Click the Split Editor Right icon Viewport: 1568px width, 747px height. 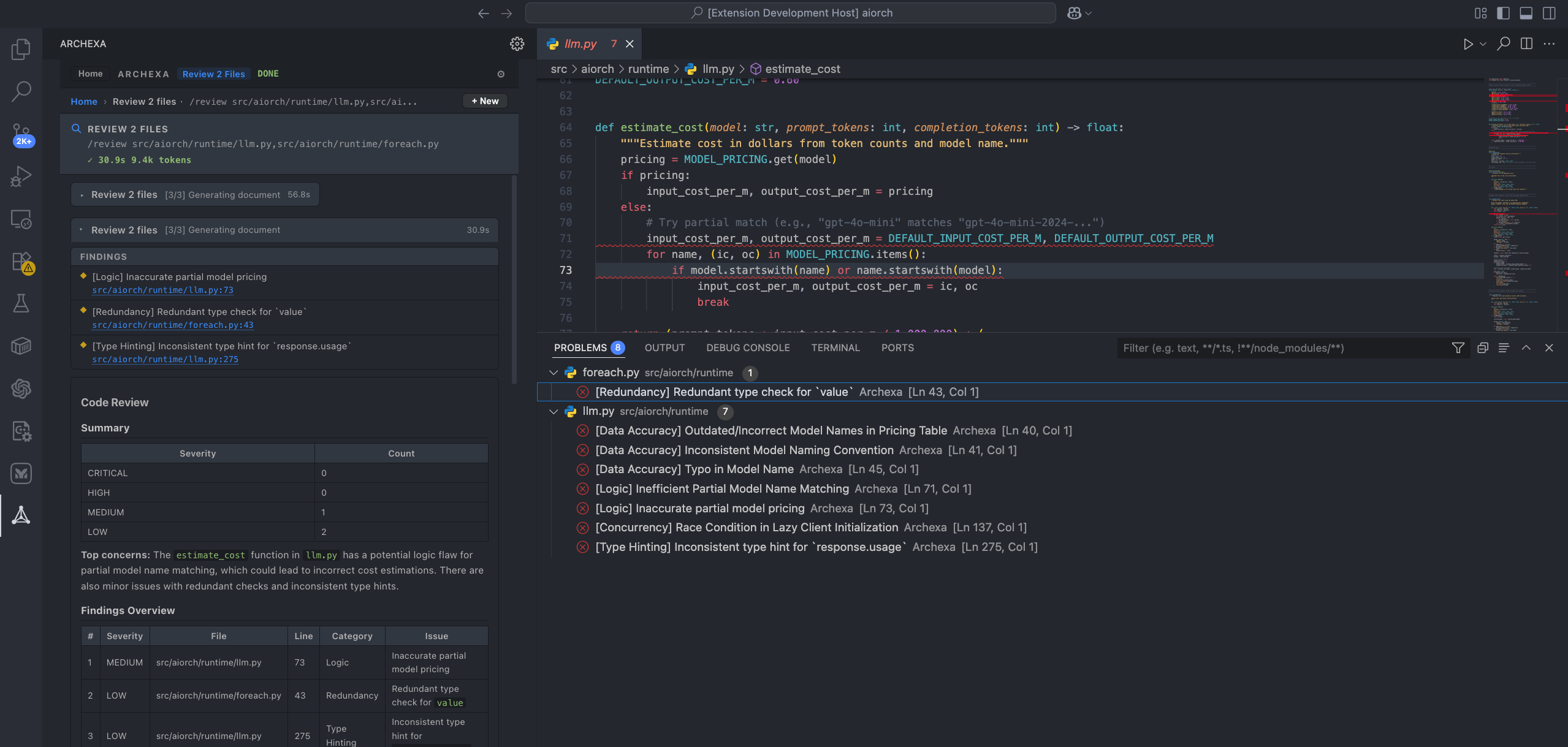(x=1526, y=44)
